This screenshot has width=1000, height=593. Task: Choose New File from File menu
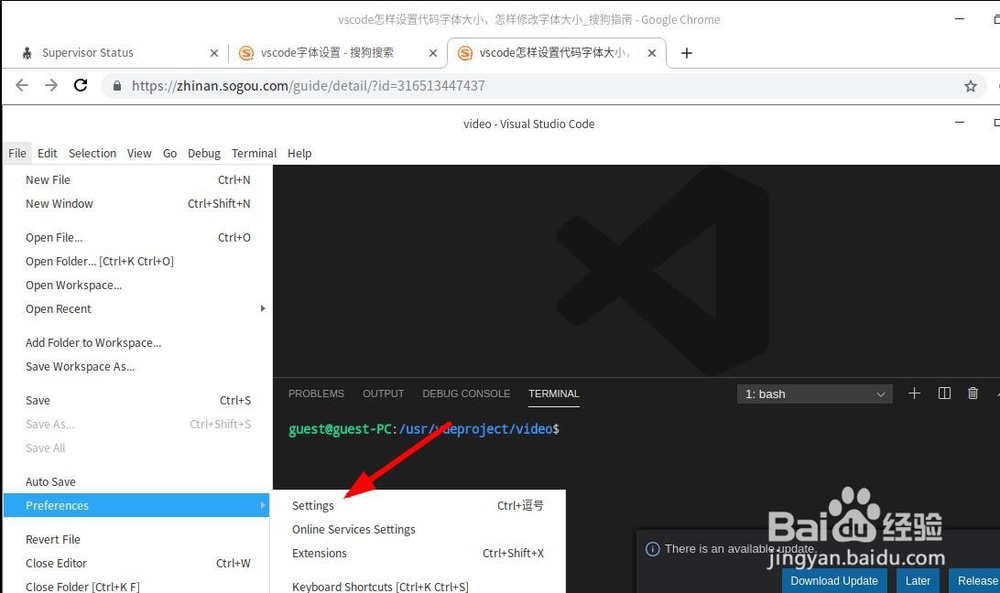pyautogui.click(x=138, y=180)
